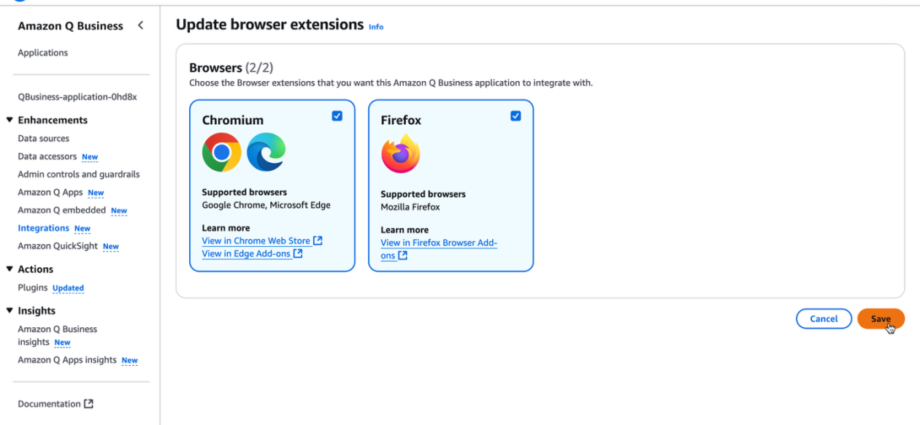This screenshot has height=425, width=920.
Task: Click the orange Save button
Action: point(881,319)
